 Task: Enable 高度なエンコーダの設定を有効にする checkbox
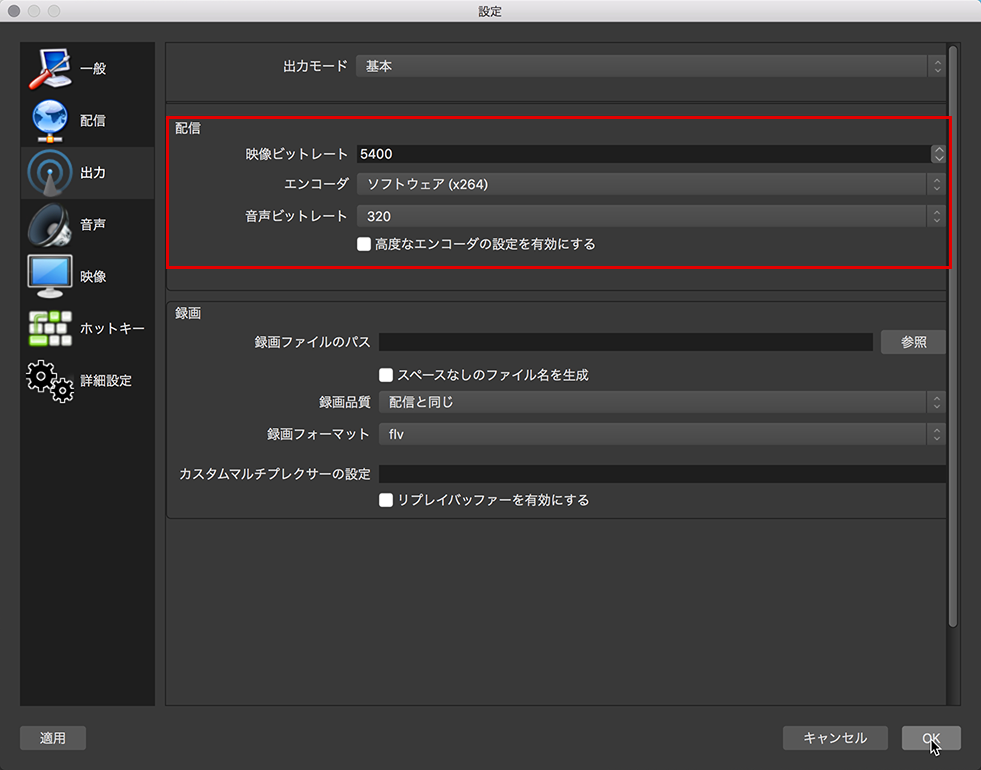click(364, 244)
